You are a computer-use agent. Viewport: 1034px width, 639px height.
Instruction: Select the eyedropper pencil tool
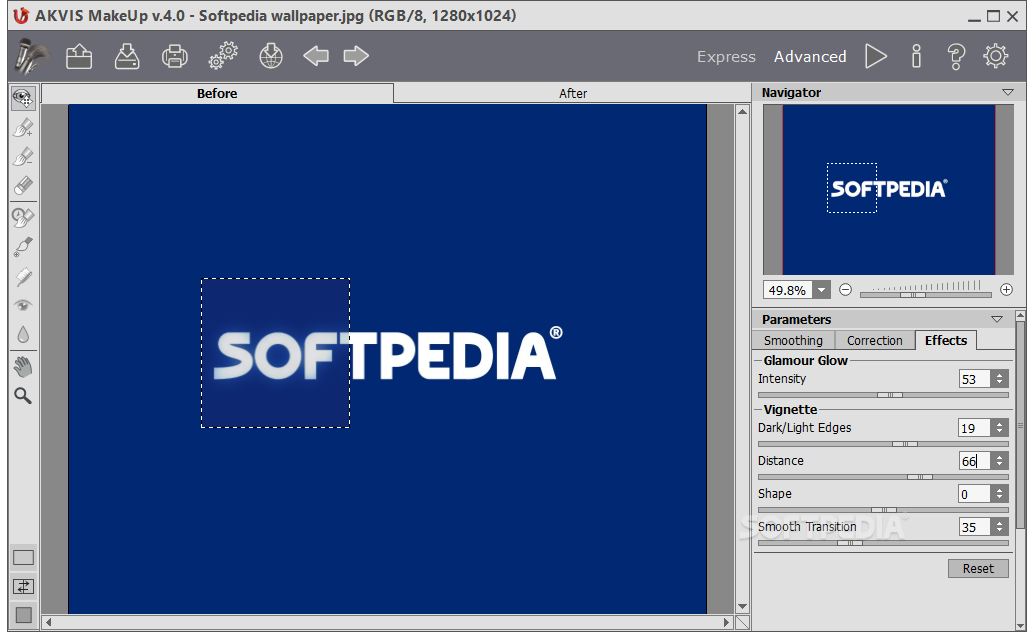[23, 247]
